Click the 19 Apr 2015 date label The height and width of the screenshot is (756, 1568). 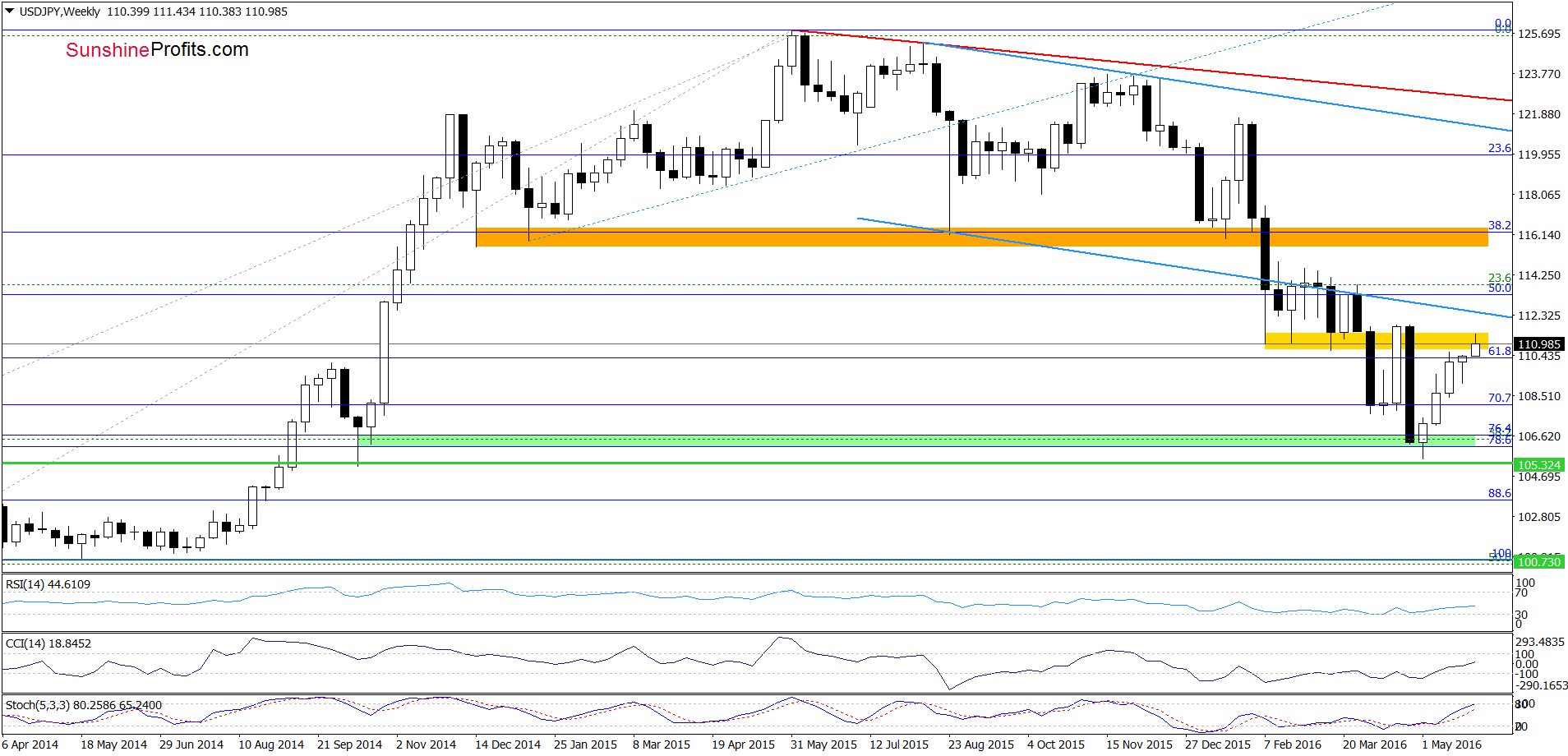click(x=743, y=744)
